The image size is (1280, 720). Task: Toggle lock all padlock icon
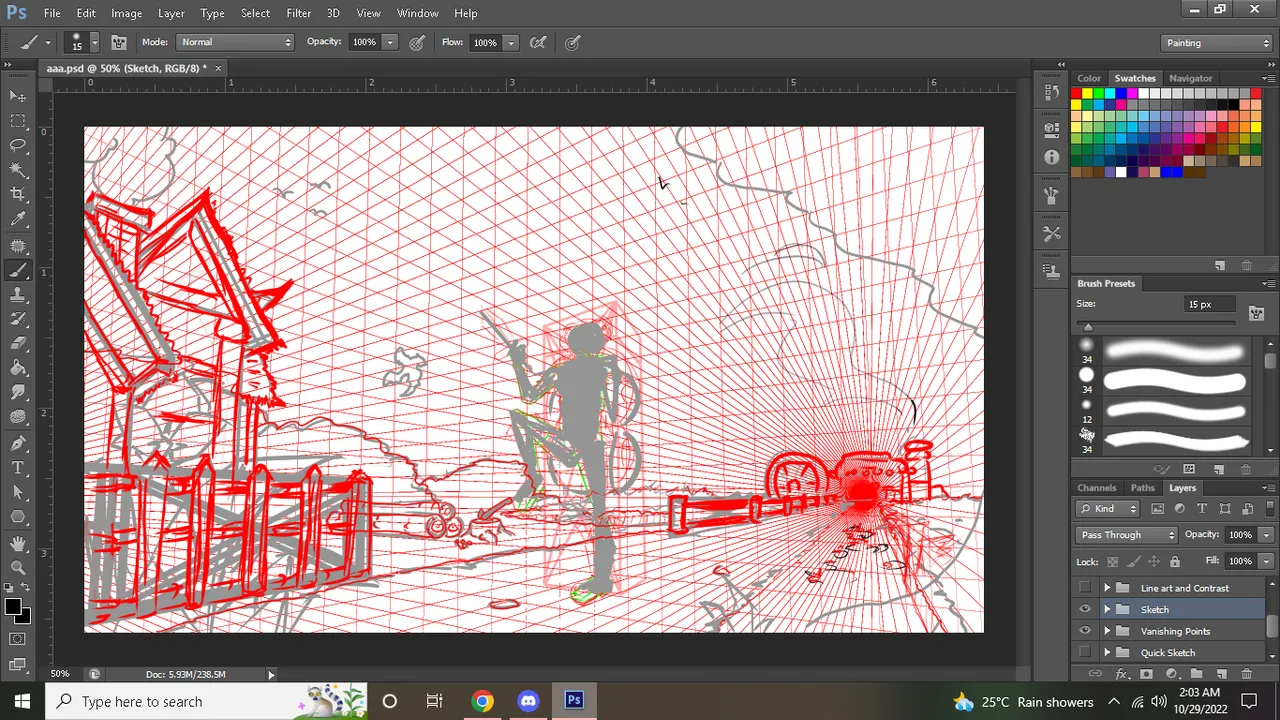[1175, 561]
